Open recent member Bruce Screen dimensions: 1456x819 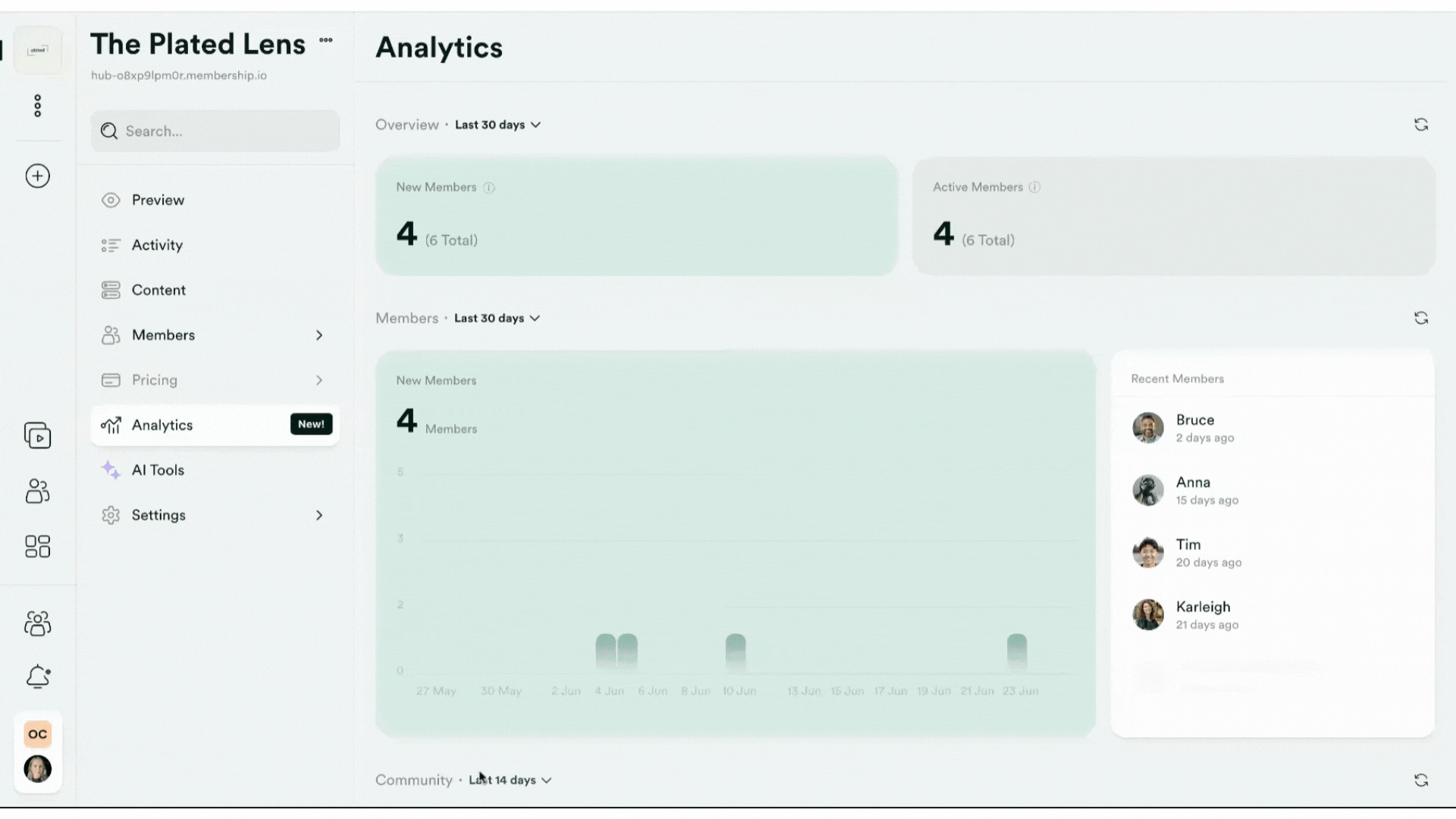[1272, 428]
